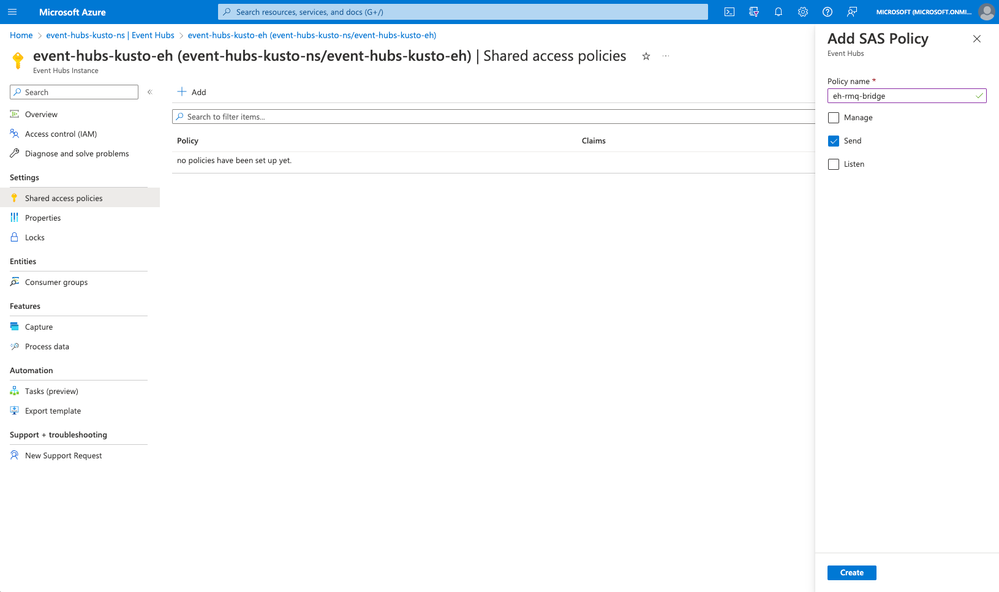999x592 pixels.
Task: Open the Azure portal hamburger menu
Action: [12, 12]
